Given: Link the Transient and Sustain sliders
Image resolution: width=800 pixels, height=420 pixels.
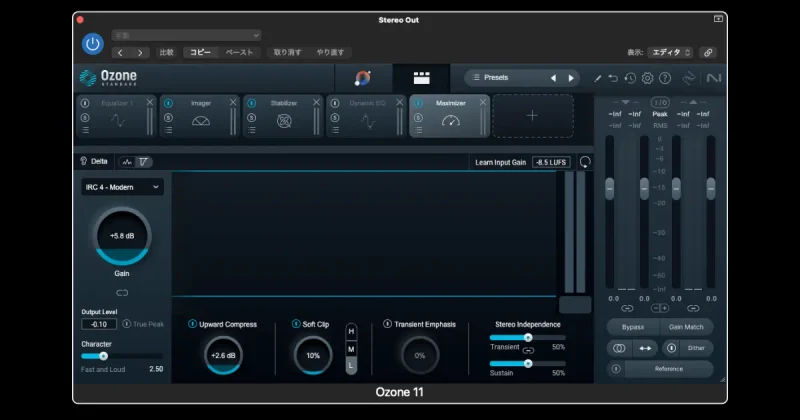Looking at the screenshot, I should [529, 351].
